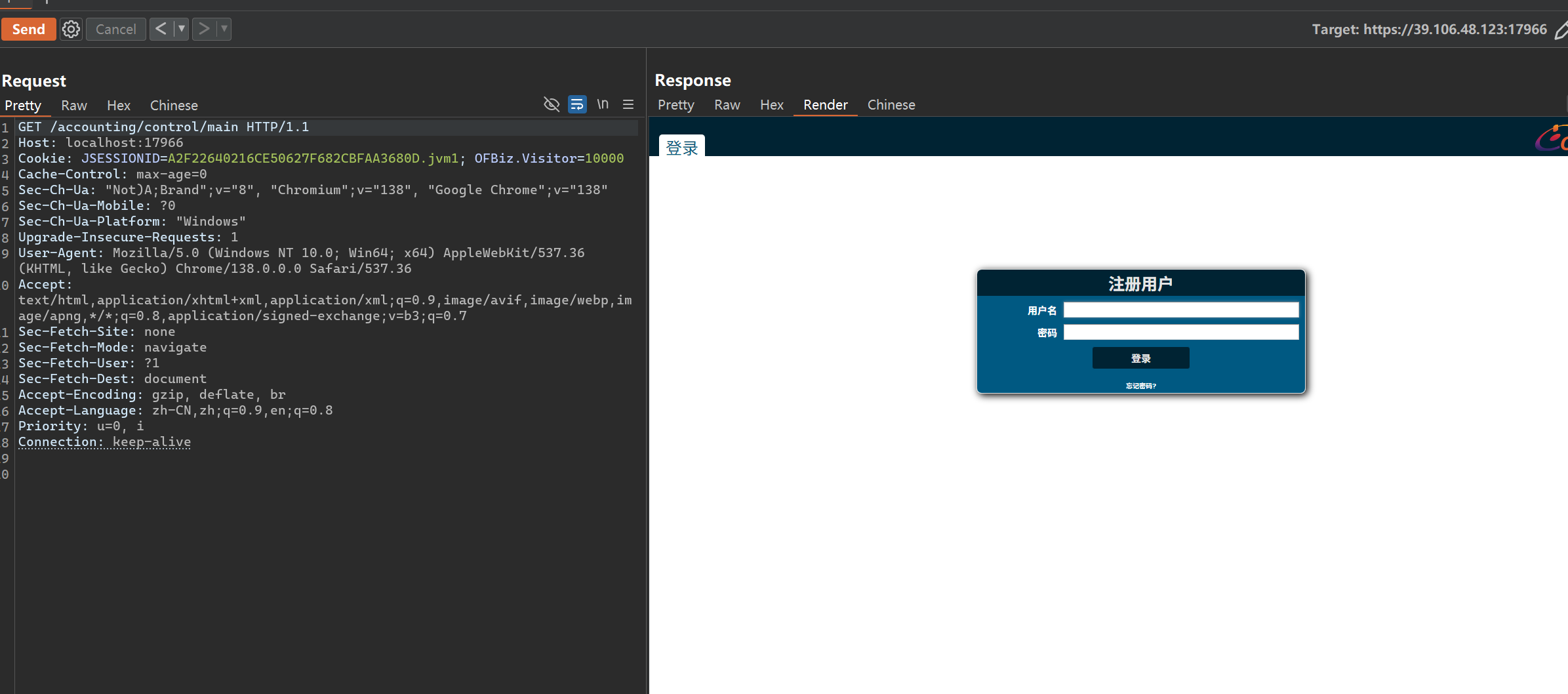Click the Priority: u=0, i line
Screen dimensions: 1568x694
click(81, 426)
